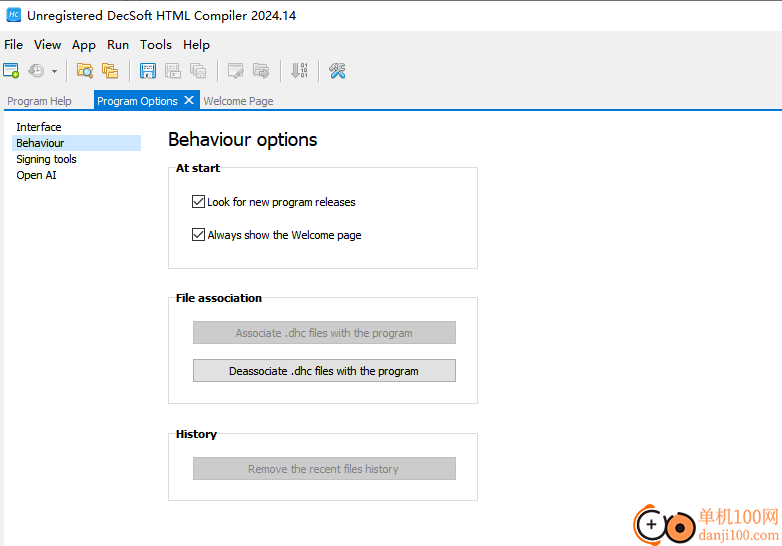Switch to the Program Help tab
The width and height of the screenshot is (782, 546).
coord(39,101)
